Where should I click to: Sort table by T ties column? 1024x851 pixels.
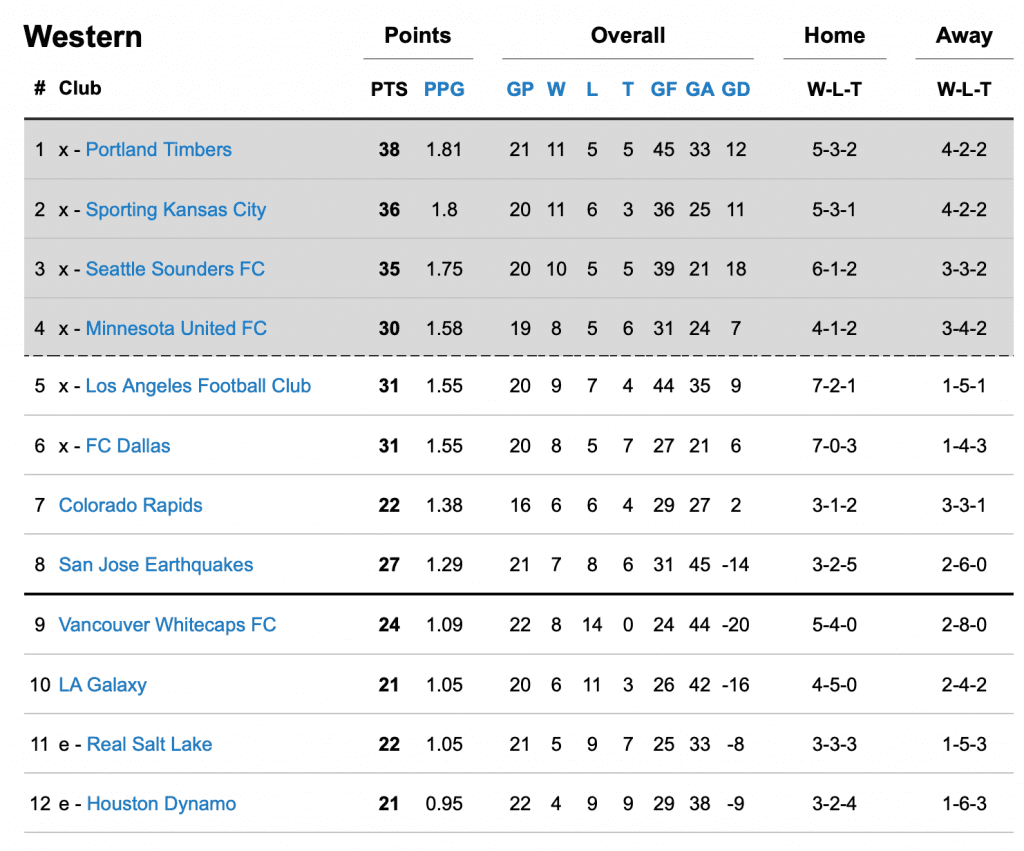628,89
